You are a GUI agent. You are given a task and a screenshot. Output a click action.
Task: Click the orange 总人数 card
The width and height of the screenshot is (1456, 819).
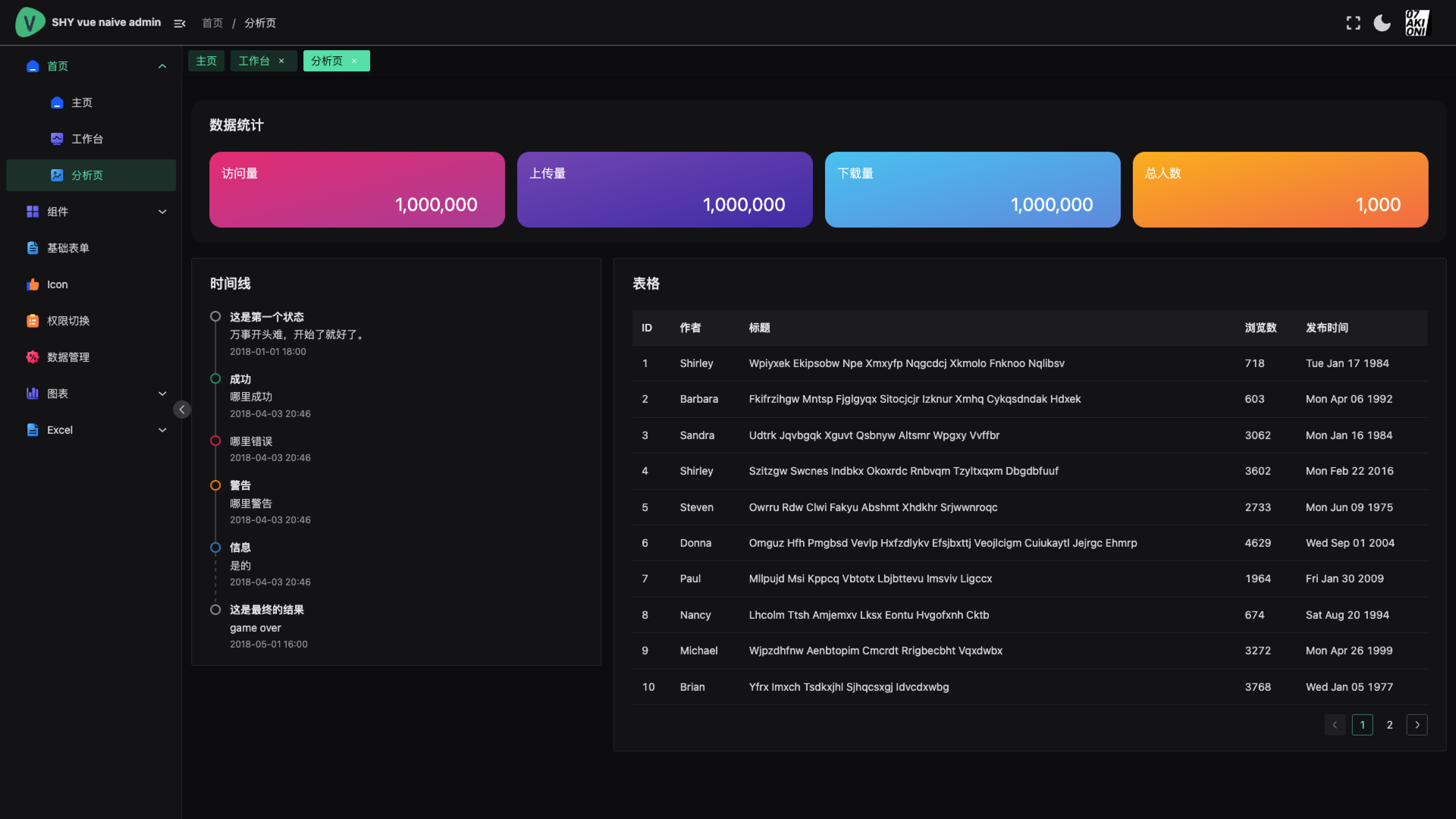1281,190
